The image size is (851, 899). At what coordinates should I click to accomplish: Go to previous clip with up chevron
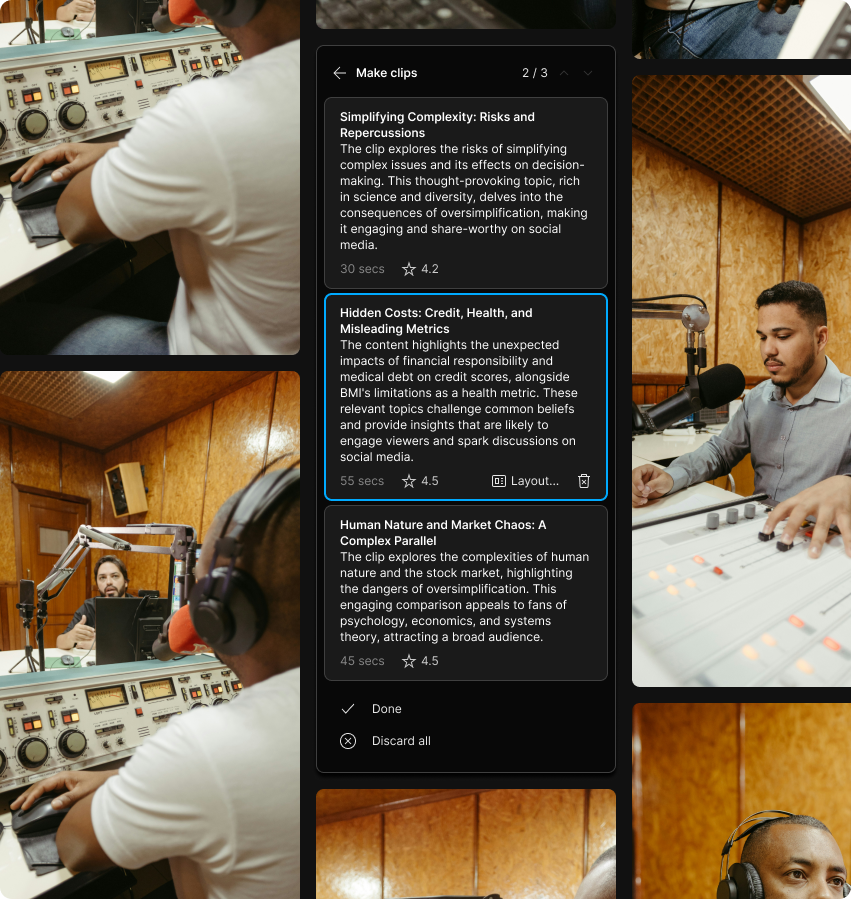click(x=564, y=73)
